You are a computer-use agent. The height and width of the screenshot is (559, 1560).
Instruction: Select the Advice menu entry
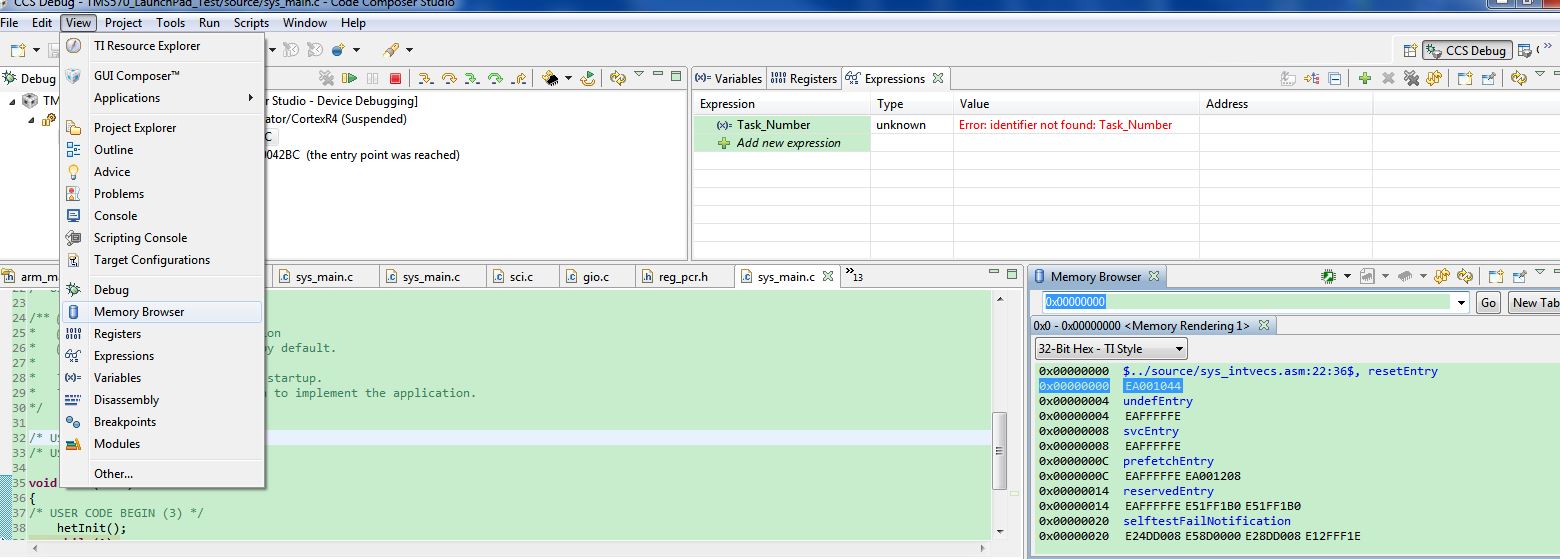162,172
